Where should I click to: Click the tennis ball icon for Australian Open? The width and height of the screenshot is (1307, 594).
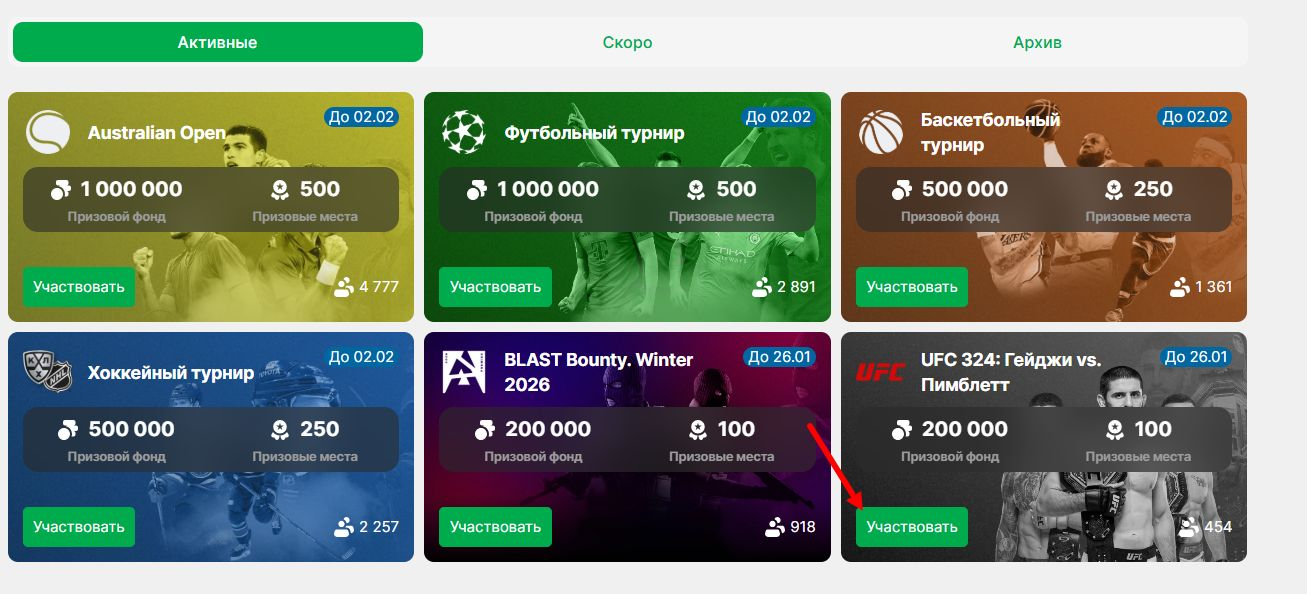point(48,132)
